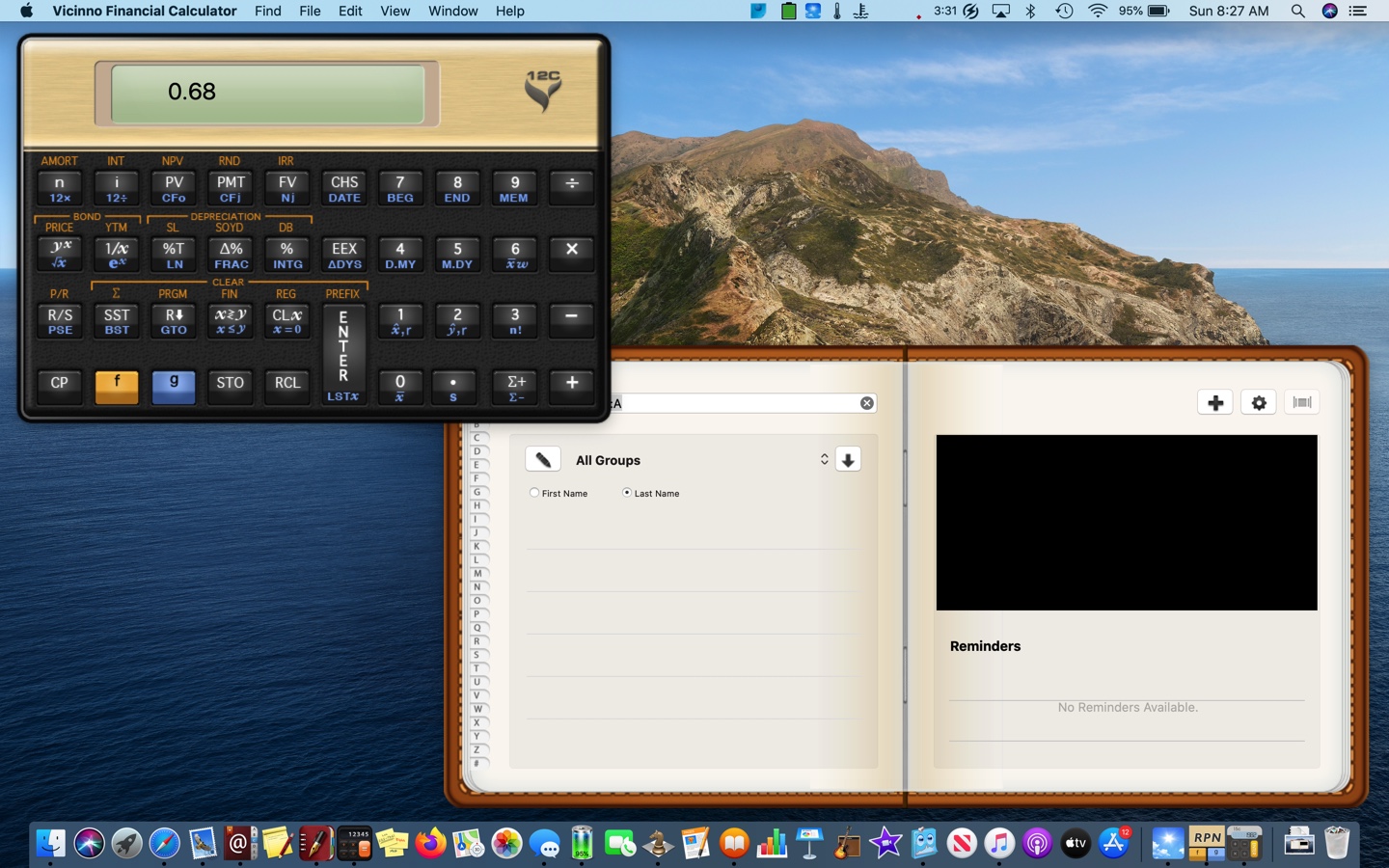Viewport: 1389px width, 868px height.
Task: Jump to letter S in index tabs
Action: pyautogui.click(x=477, y=655)
